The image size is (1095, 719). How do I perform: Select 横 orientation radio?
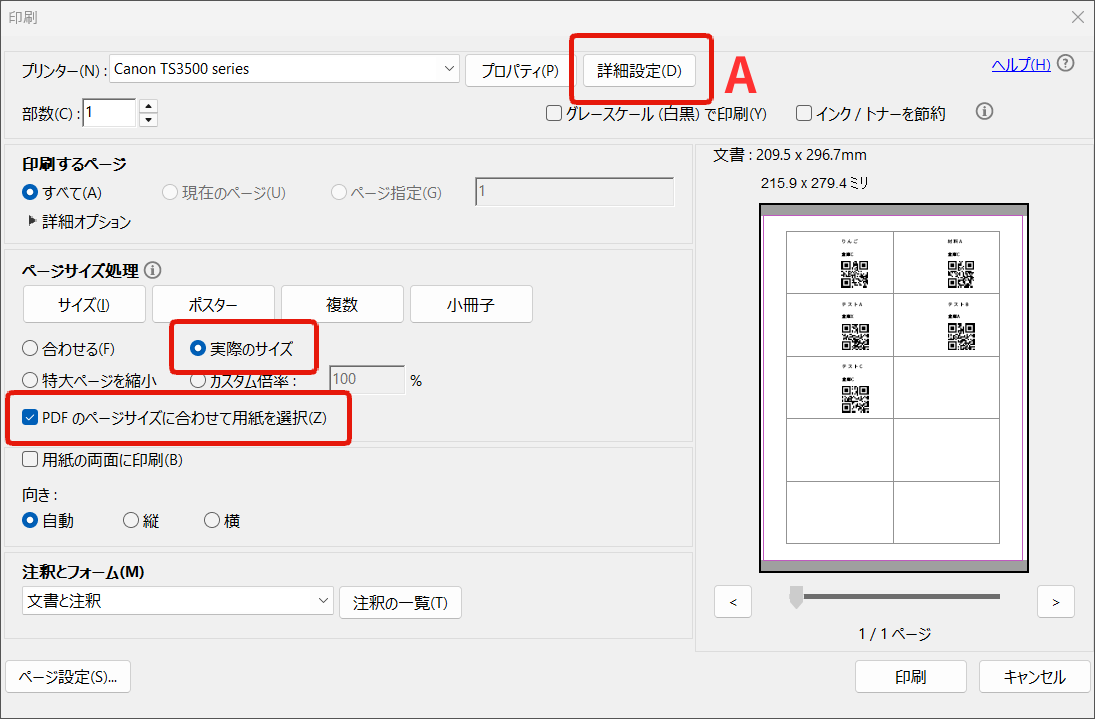pos(212,520)
